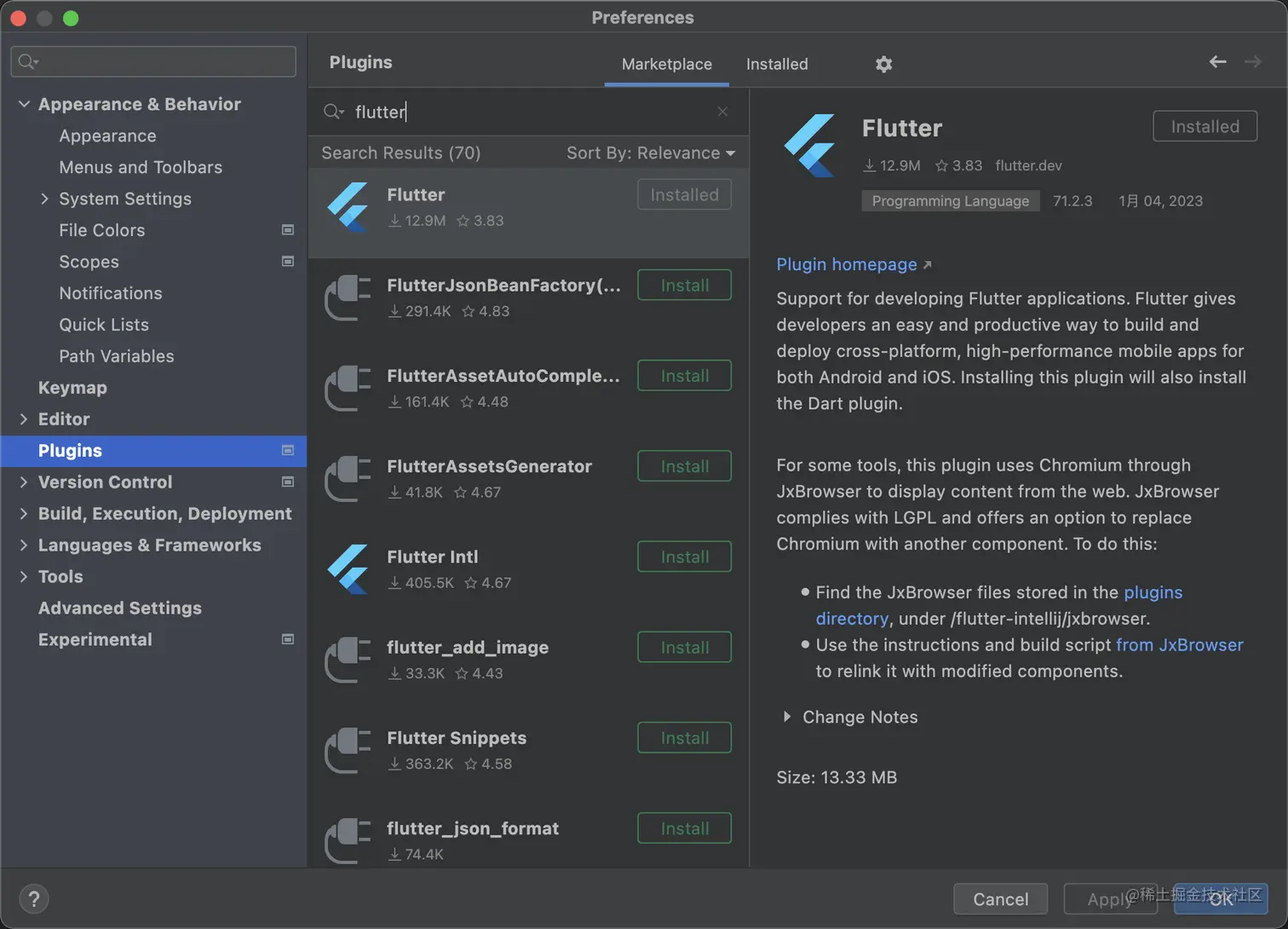Select Flutter Snippets plugin icon
1288x929 pixels.
point(348,750)
